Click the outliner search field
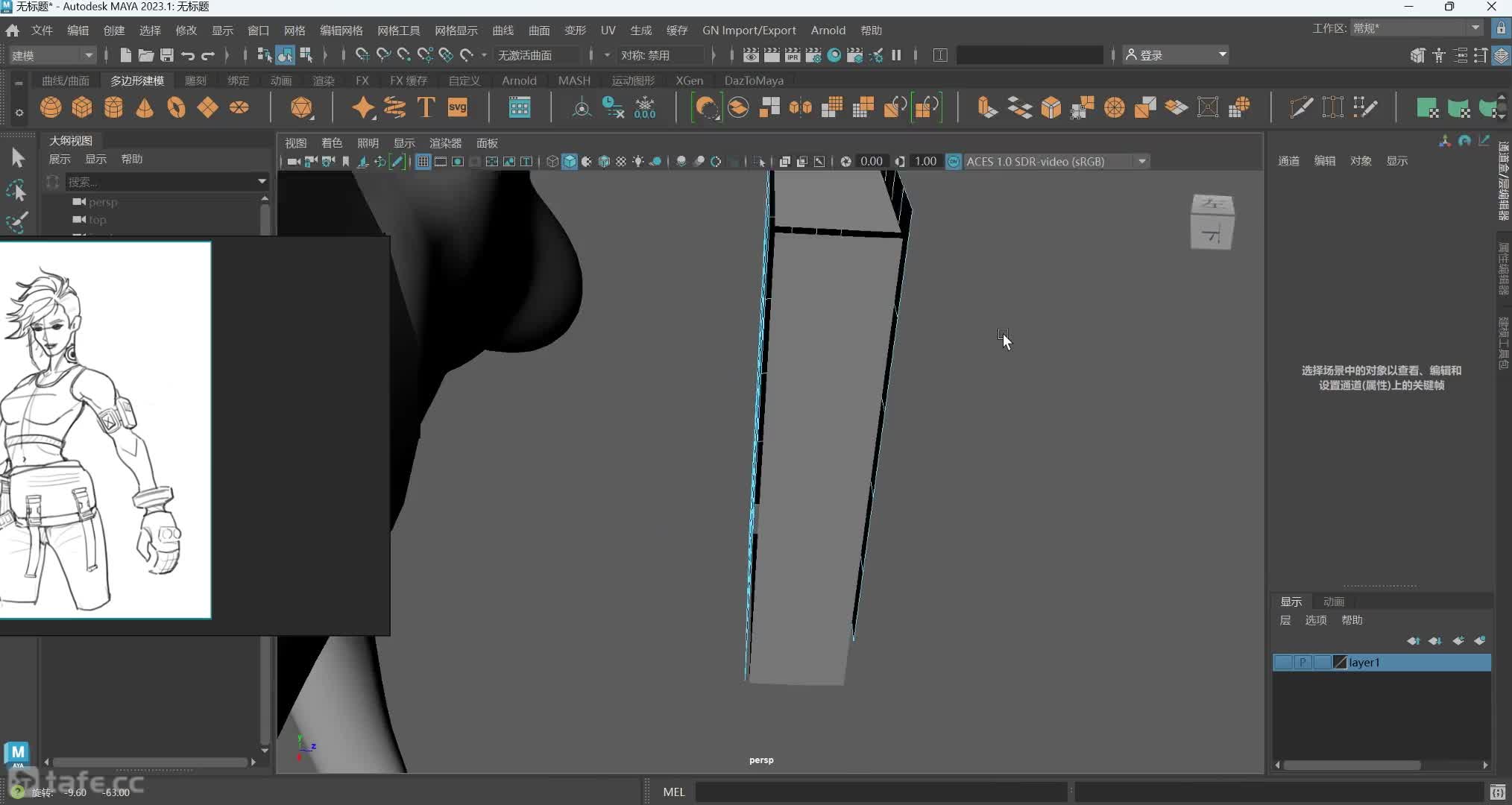 click(x=159, y=181)
